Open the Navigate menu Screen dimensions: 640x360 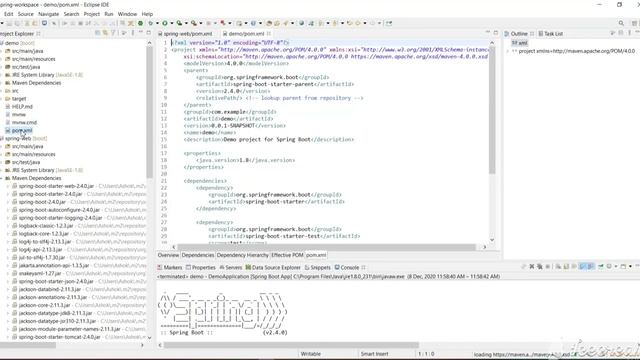pyautogui.click(x=49, y=14)
